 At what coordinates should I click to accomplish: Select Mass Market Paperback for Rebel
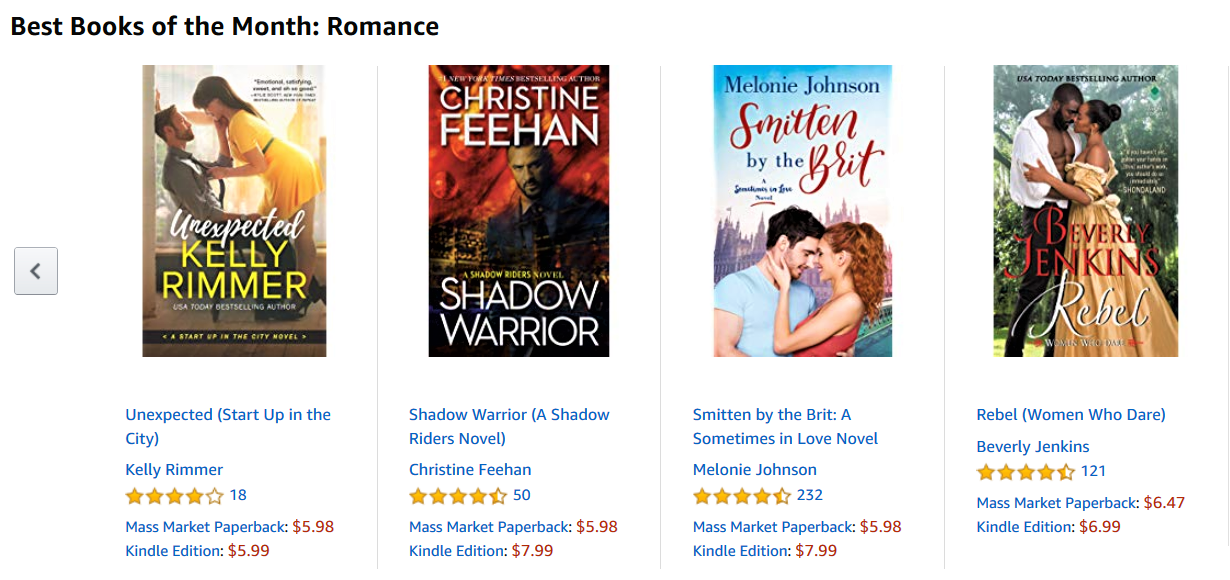pyautogui.click(x=1057, y=503)
